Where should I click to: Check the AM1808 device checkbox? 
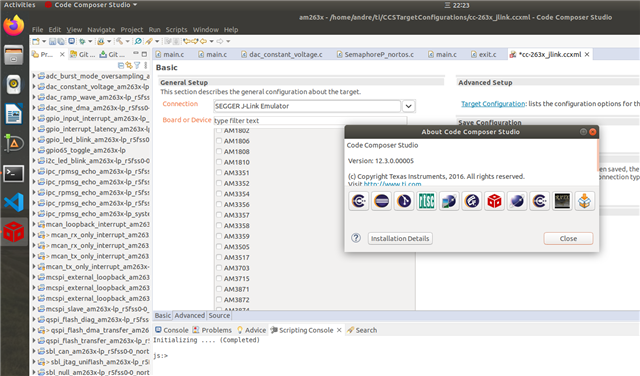click(x=219, y=151)
